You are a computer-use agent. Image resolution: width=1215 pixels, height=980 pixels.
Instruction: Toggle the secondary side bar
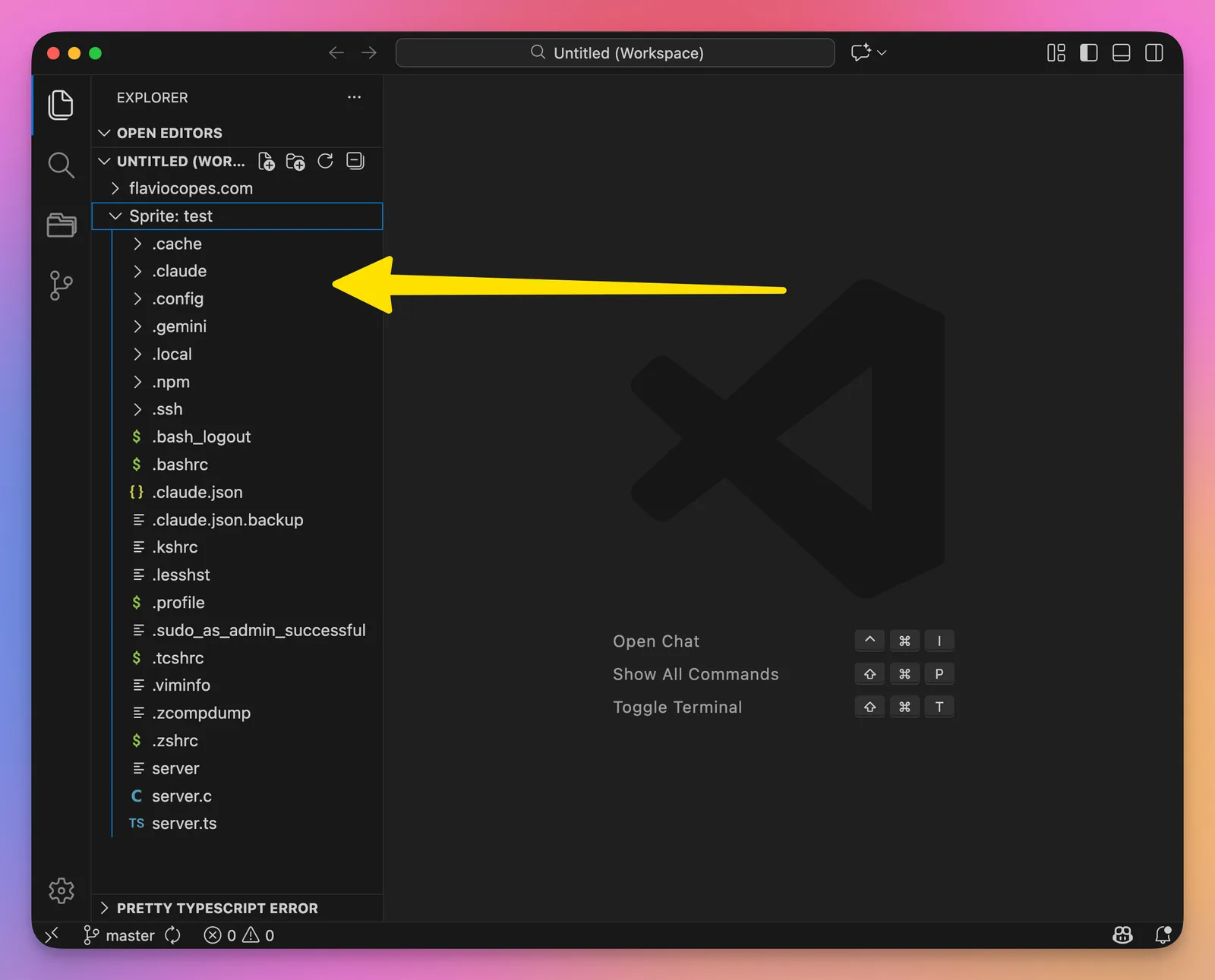1154,52
